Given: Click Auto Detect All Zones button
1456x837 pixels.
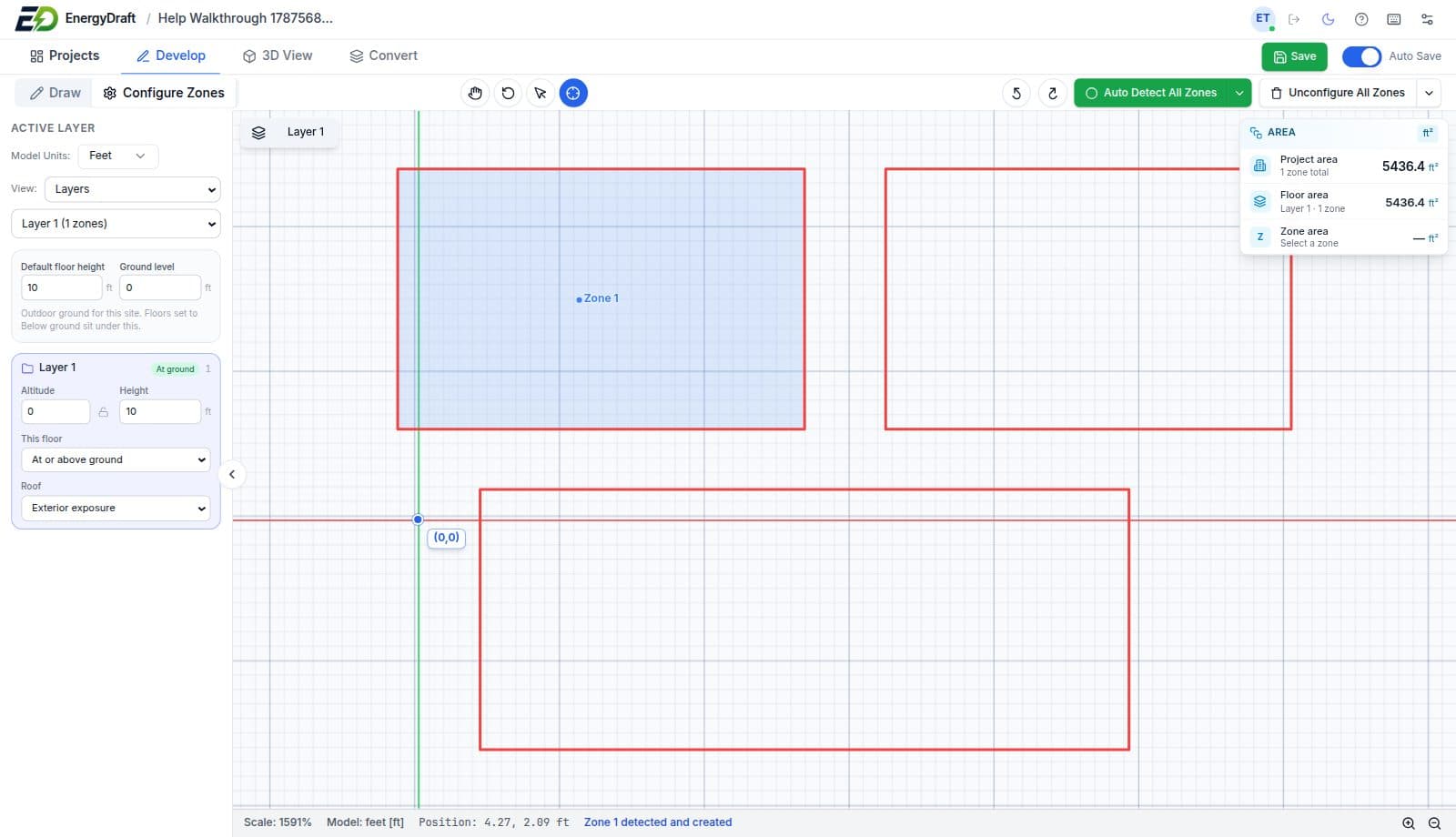Looking at the screenshot, I should pos(1151,93).
